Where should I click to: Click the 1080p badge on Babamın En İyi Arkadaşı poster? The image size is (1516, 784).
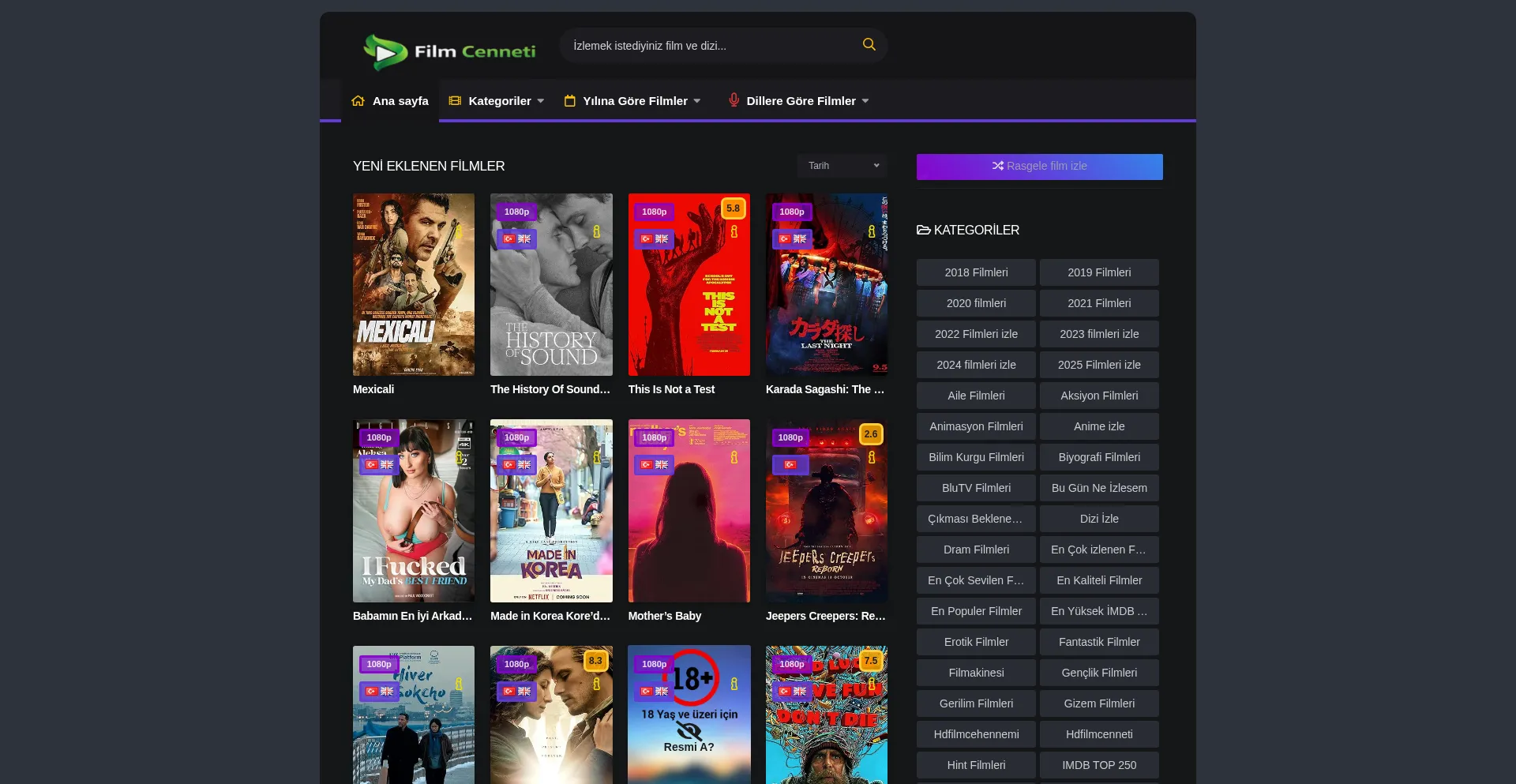(x=379, y=437)
